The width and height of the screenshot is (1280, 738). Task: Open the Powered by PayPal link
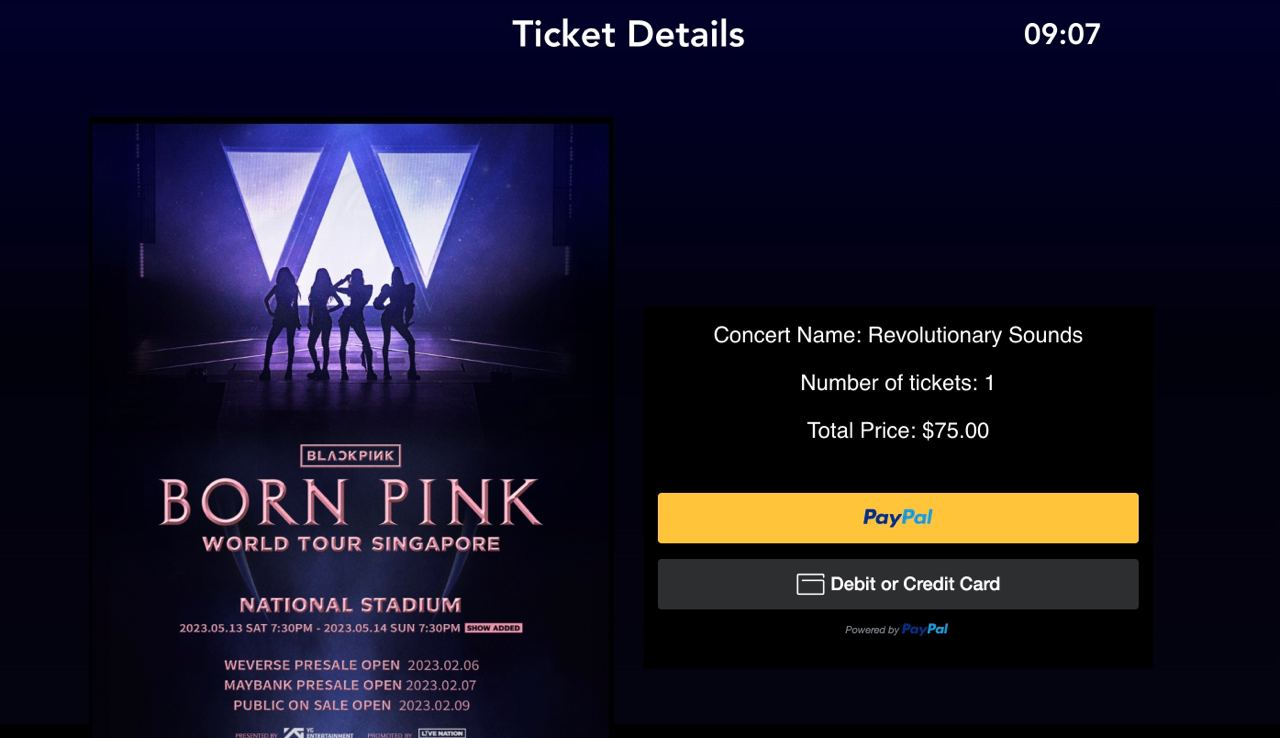[897, 629]
